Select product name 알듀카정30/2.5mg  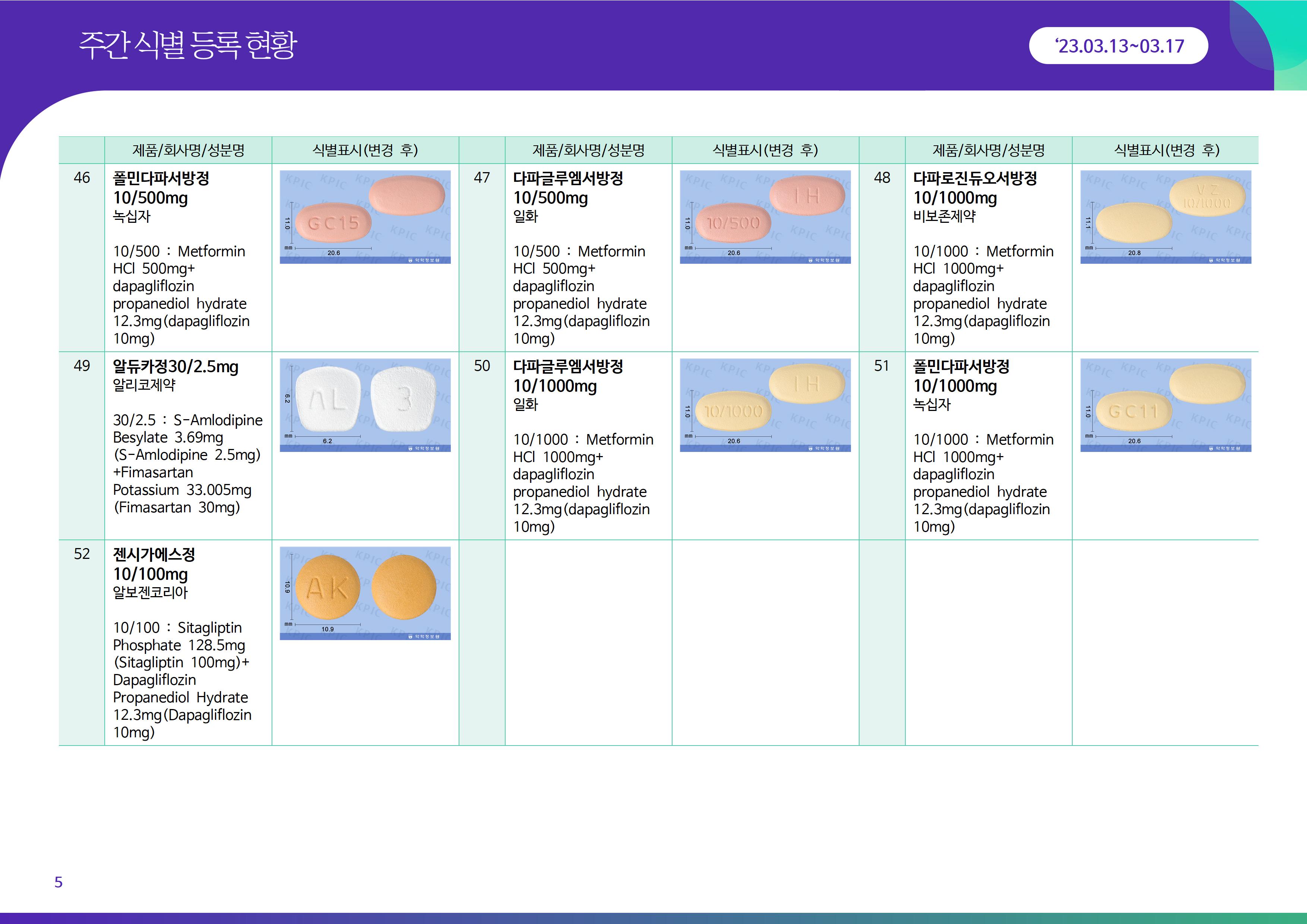(x=175, y=367)
